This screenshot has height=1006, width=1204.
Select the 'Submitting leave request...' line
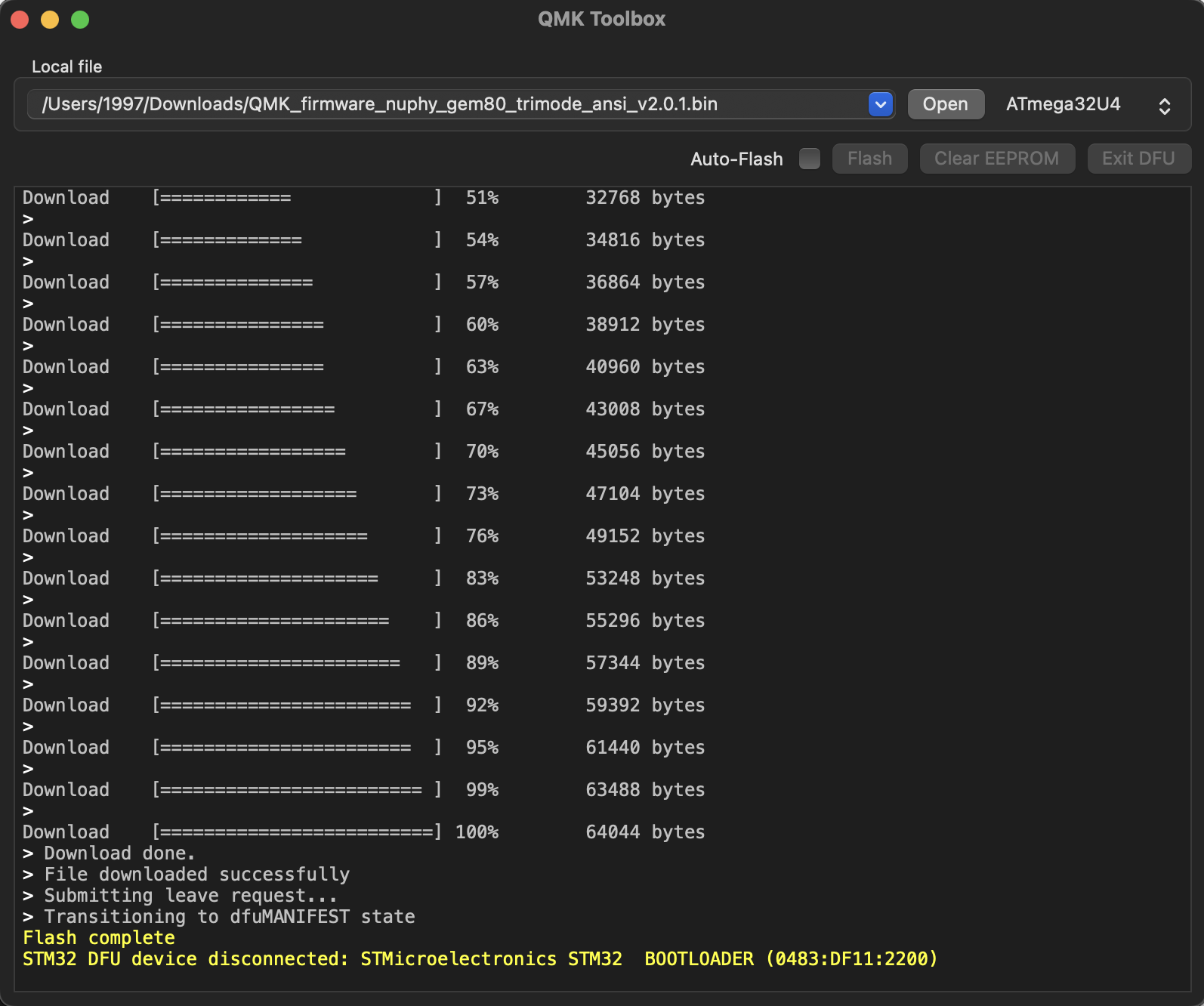click(180, 896)
